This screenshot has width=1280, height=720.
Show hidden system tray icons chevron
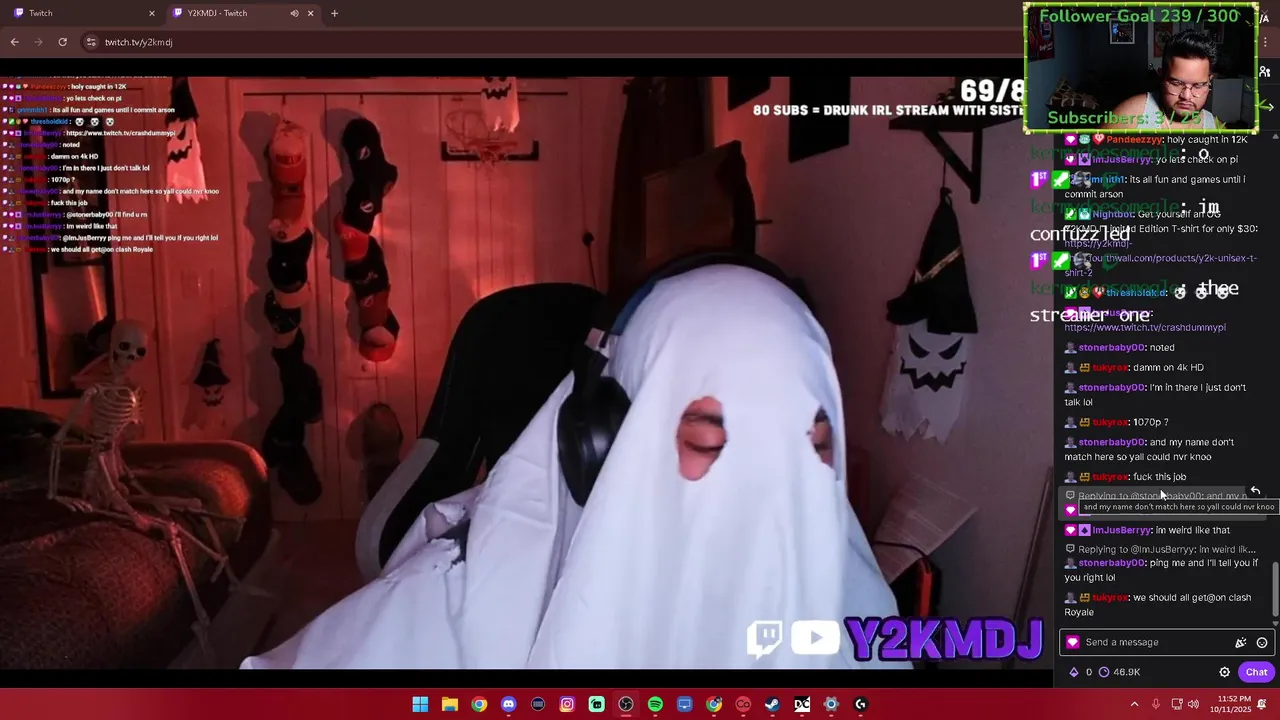pos(1134,704)
